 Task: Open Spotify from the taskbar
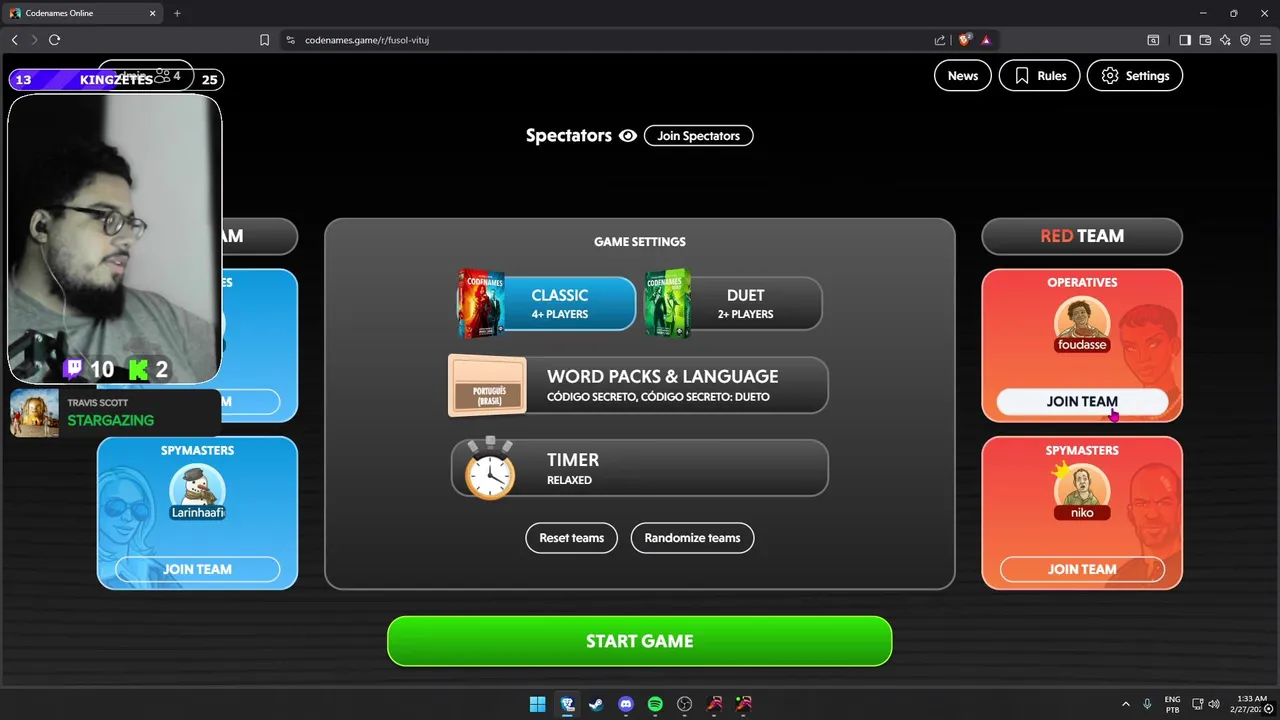point(655,704)
